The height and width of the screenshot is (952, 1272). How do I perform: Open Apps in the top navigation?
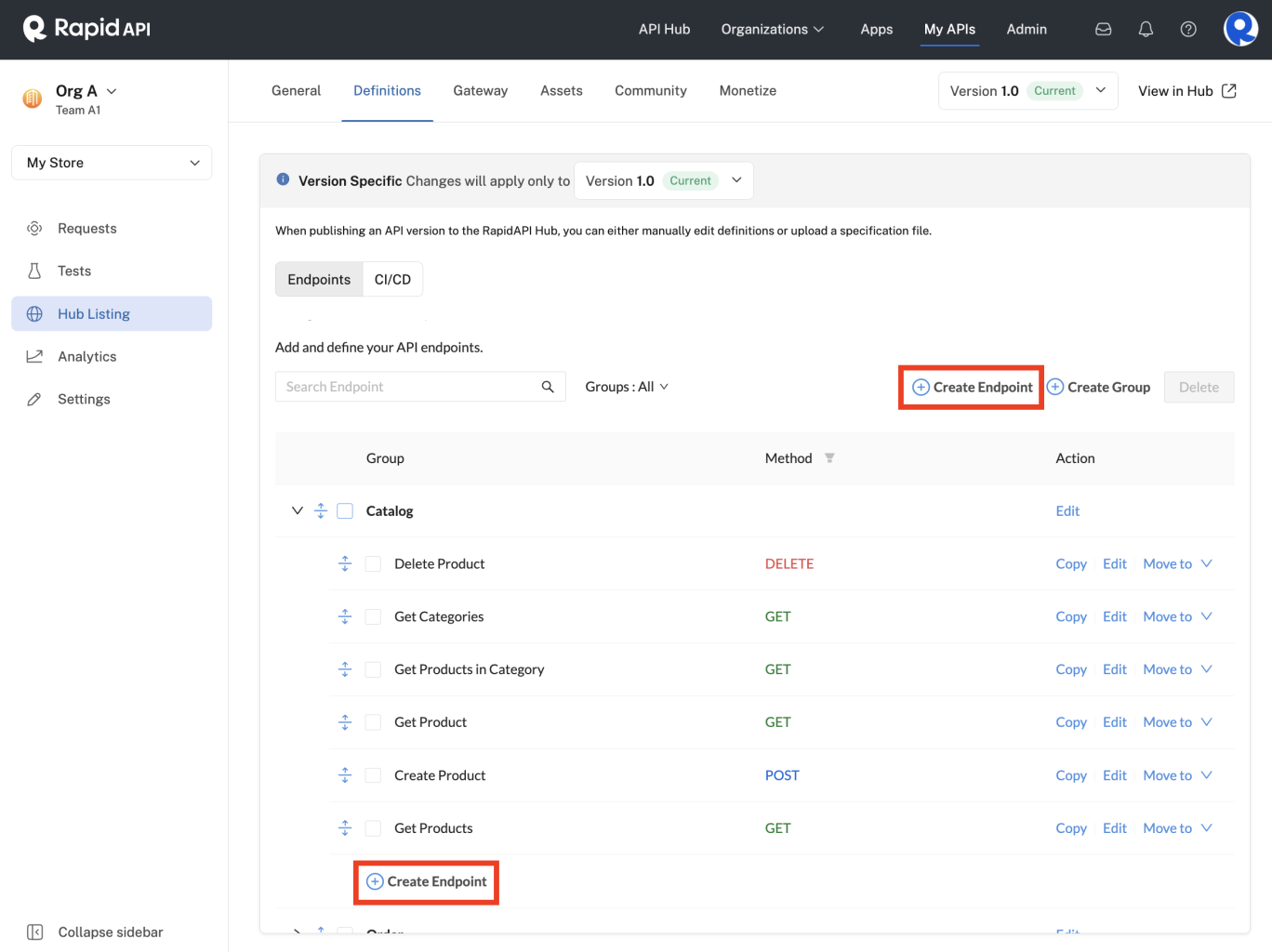click(876, 30)
